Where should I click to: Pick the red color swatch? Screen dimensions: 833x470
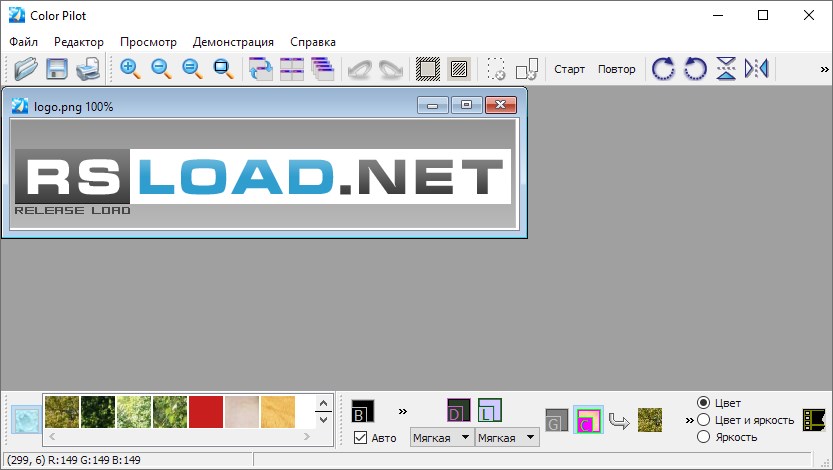click(206, 412)
